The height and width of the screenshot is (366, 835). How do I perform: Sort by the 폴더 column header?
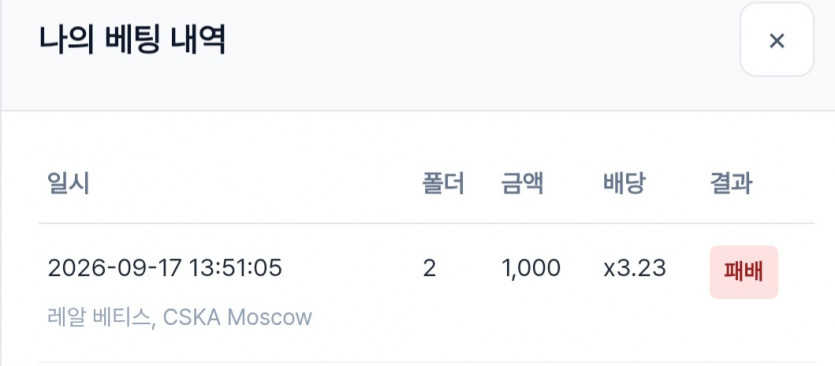(x=443, y=184)
